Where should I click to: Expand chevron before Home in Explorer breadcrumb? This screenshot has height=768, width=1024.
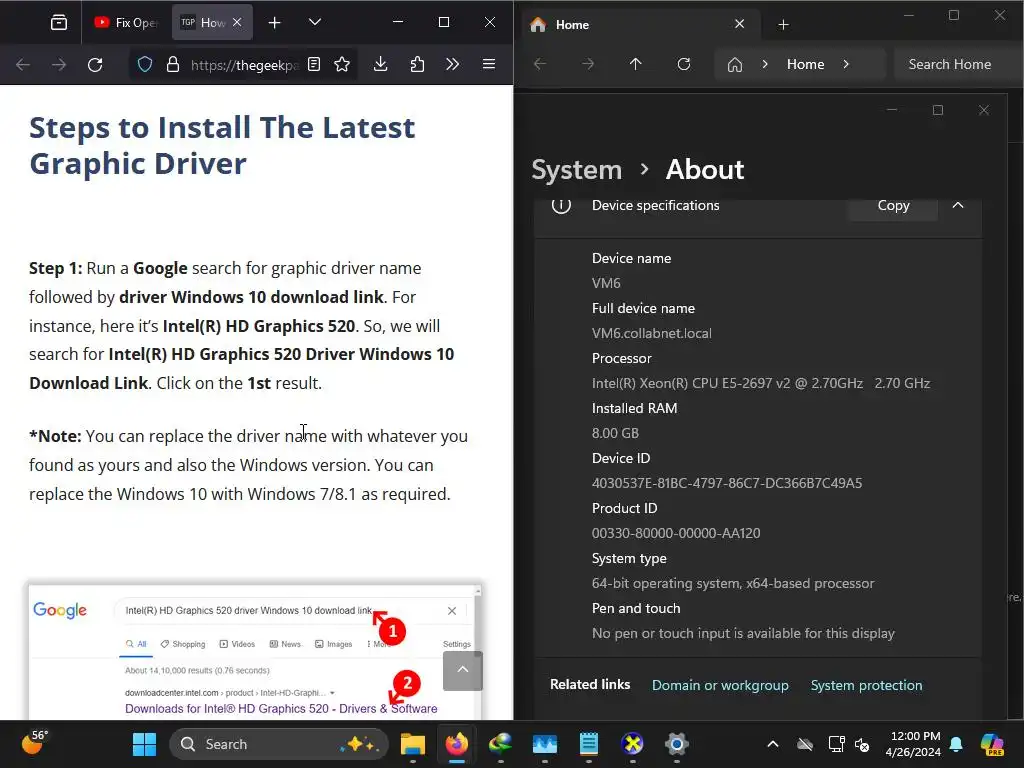click(x=765, y=64)
